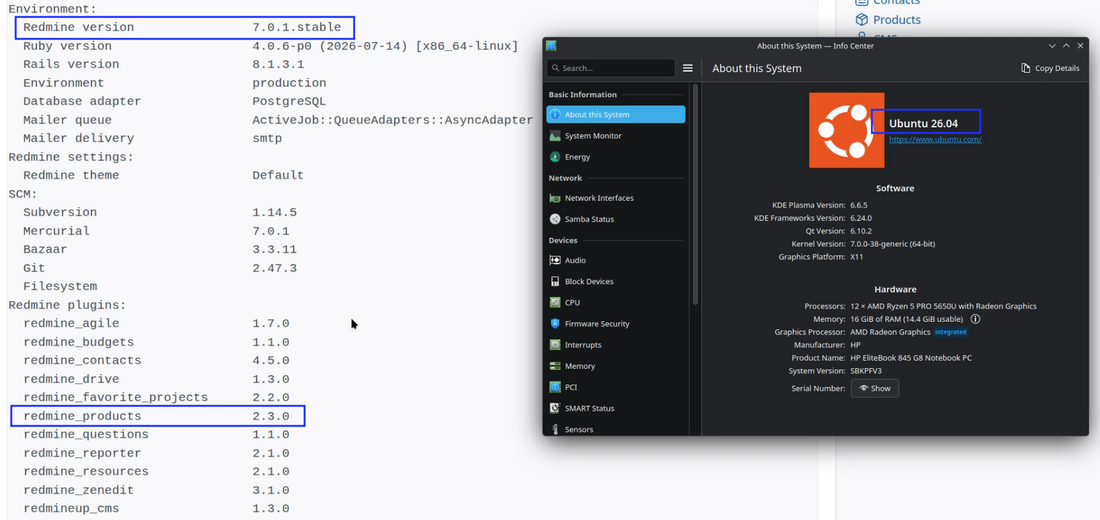
Task: Click the Environment value 'production'
Action: pyautogui.click(x=289, y=83)
